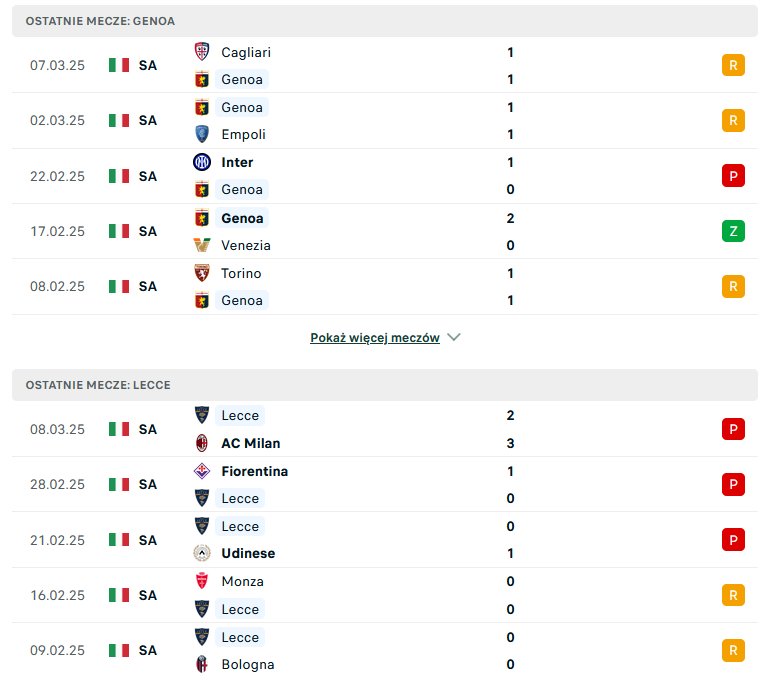Image resolution: width=758 pixels, height=677 pixels.
Task: Click the Inter club logo
Action: pyautogui.click(x=202, y=162)
